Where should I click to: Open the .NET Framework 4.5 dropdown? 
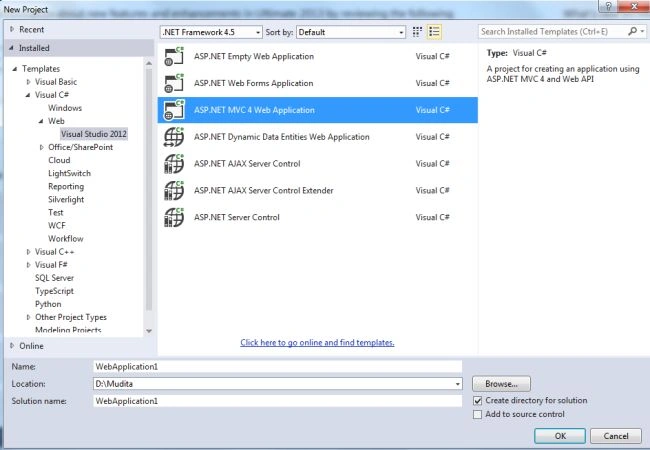coord(211,32)
